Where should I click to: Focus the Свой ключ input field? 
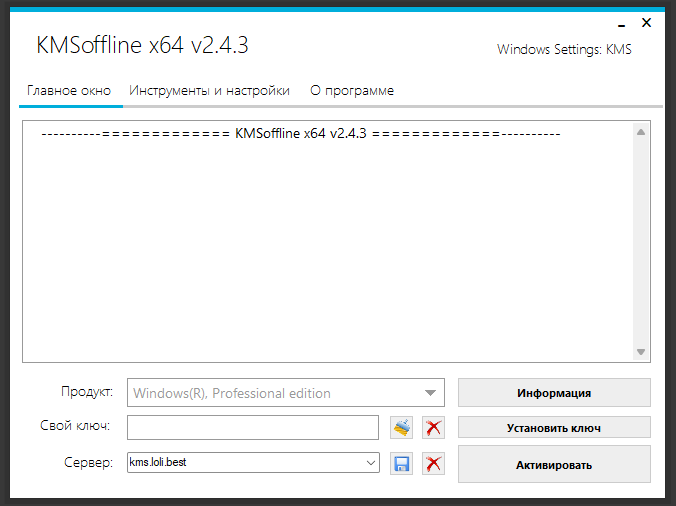252,428
